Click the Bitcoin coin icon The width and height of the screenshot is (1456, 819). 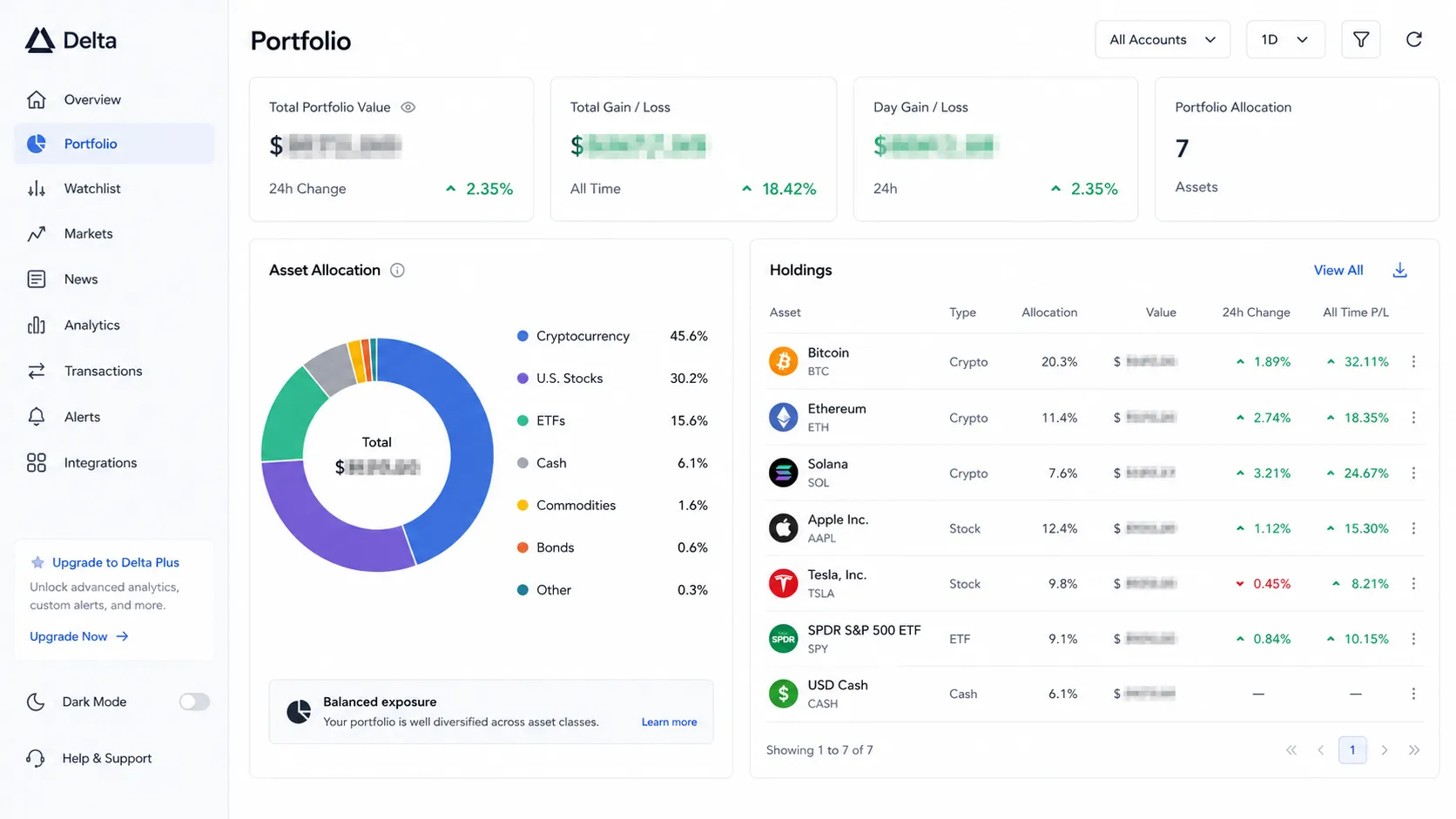pyautogui.click(x=783, y=361)
